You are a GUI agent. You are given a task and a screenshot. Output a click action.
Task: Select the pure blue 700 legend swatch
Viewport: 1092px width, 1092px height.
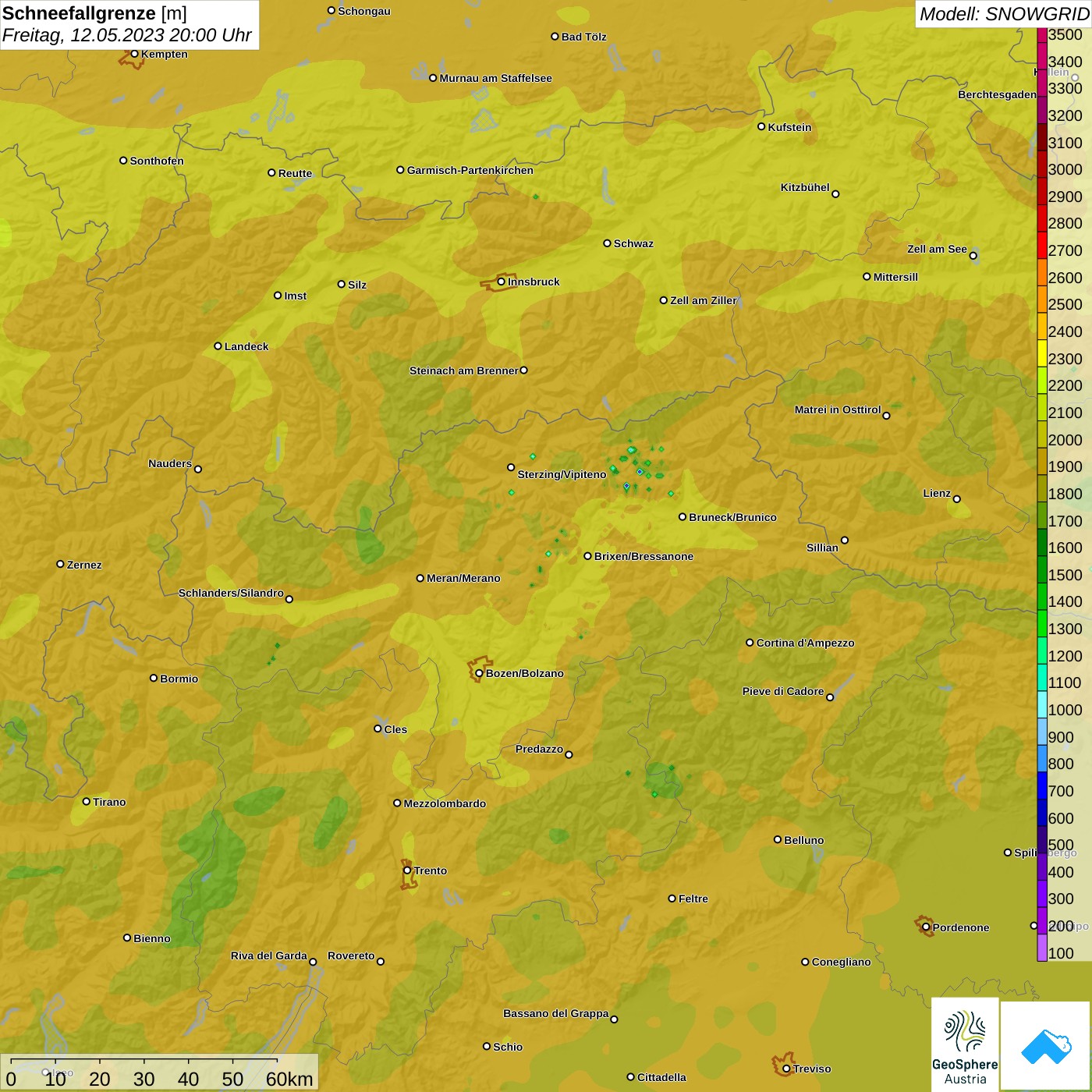point(1042,785)
